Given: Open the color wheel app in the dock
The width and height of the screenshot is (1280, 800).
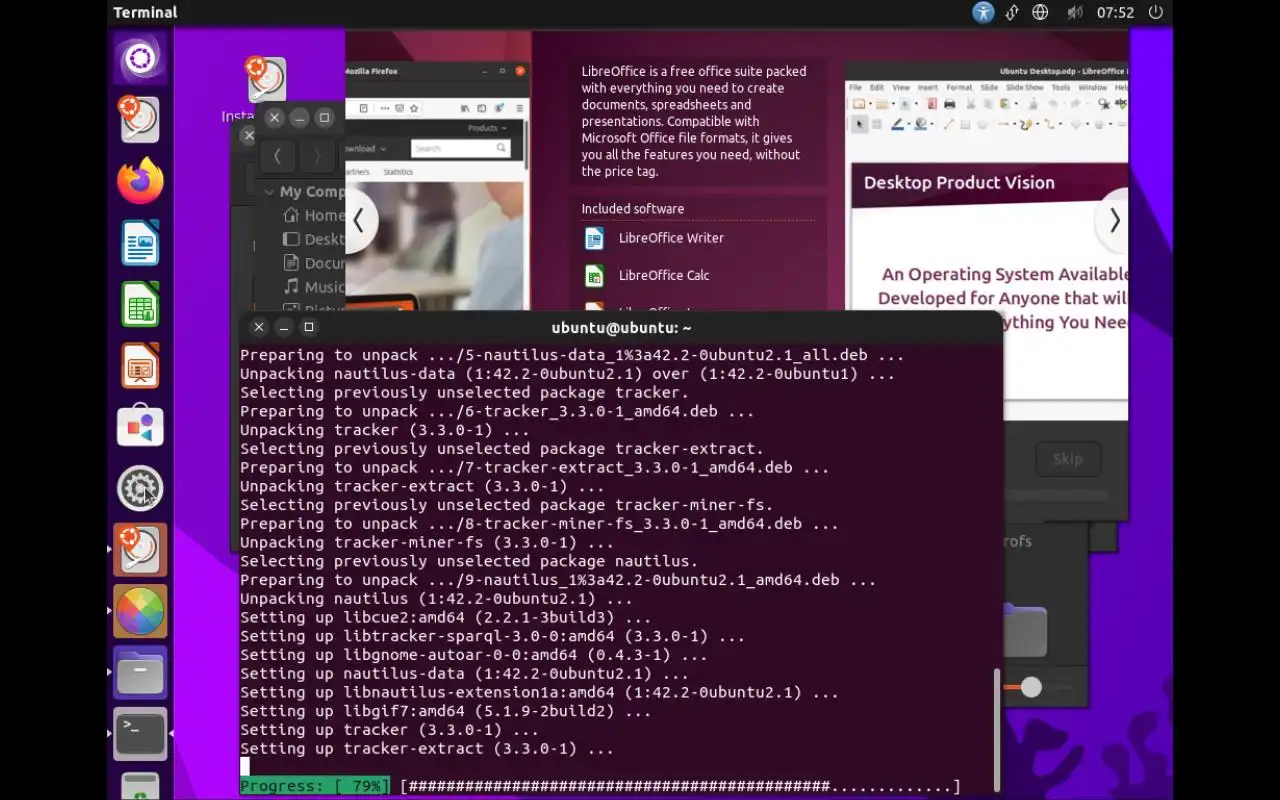Looking at the screenshot, I should point(140,611).
